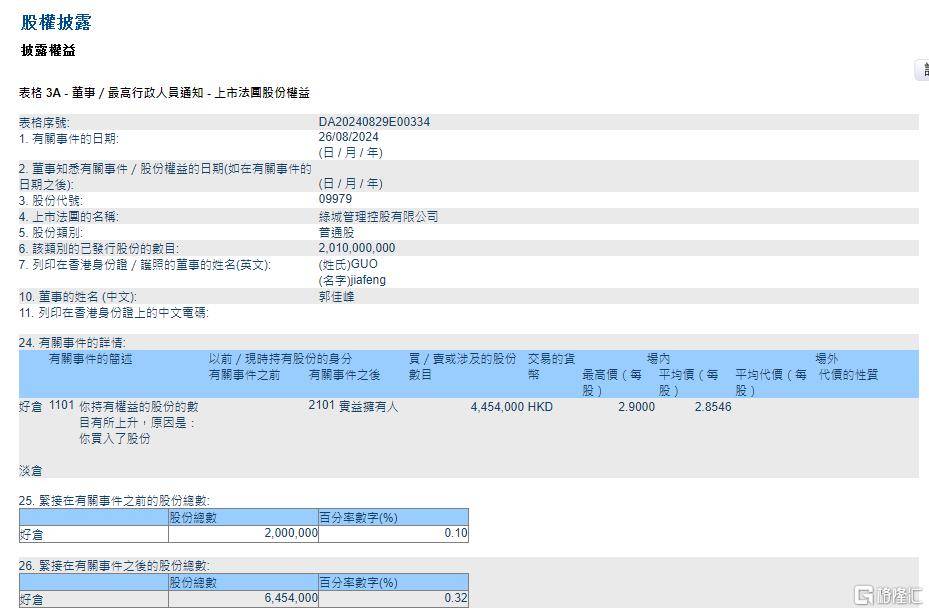Click the 股權披露 page heading

click(x=56, y=22)
